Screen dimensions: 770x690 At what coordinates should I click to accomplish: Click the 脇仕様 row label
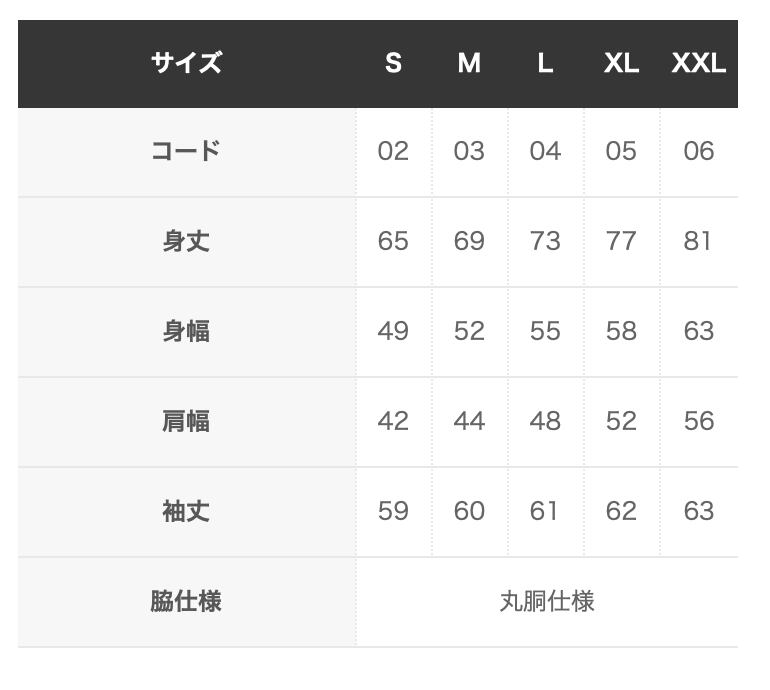[x=186, y=602]
